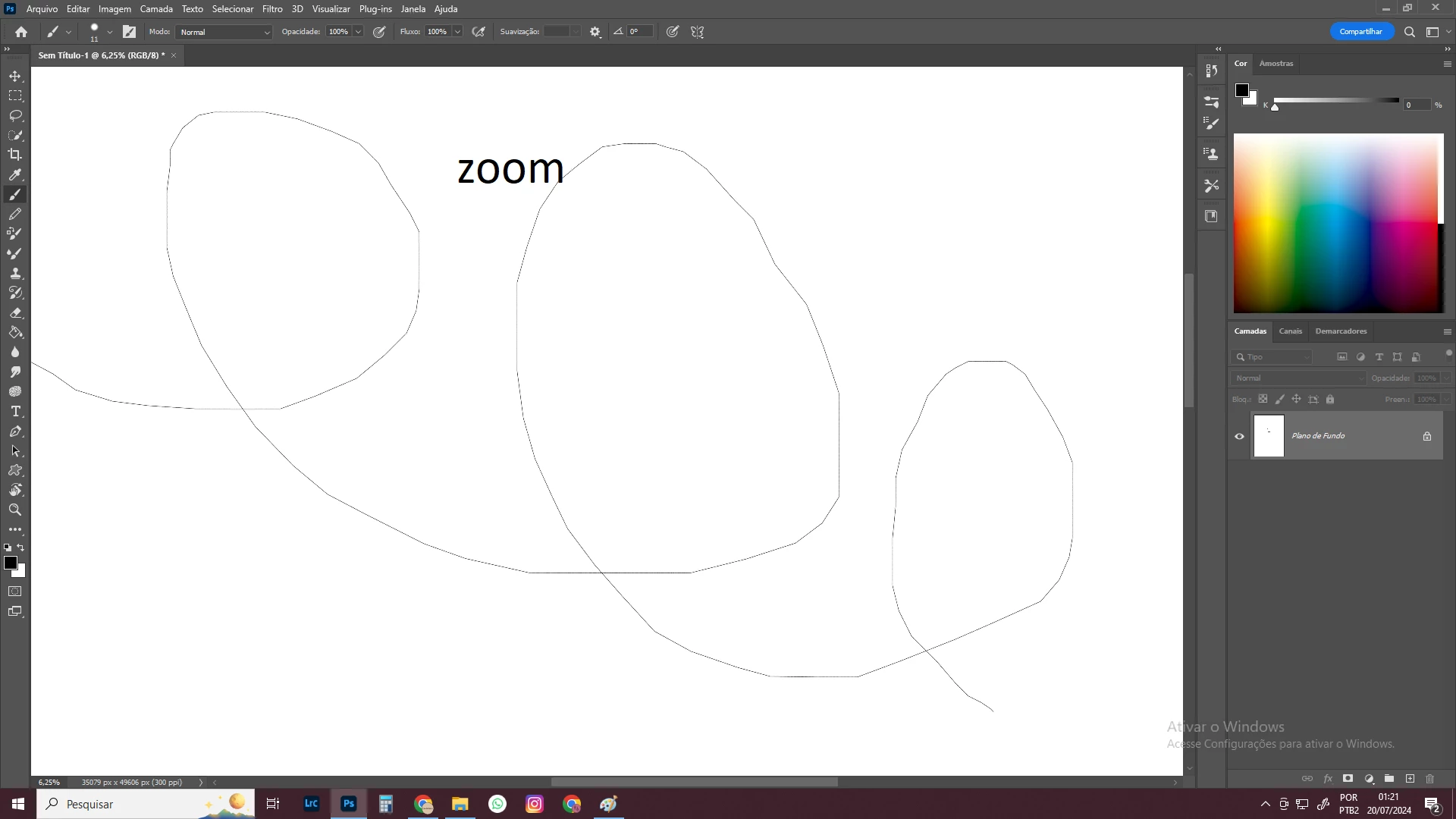Select the Zoom tool in toolbar
This screenshot has width=1456, height=819.
point(15,510)
